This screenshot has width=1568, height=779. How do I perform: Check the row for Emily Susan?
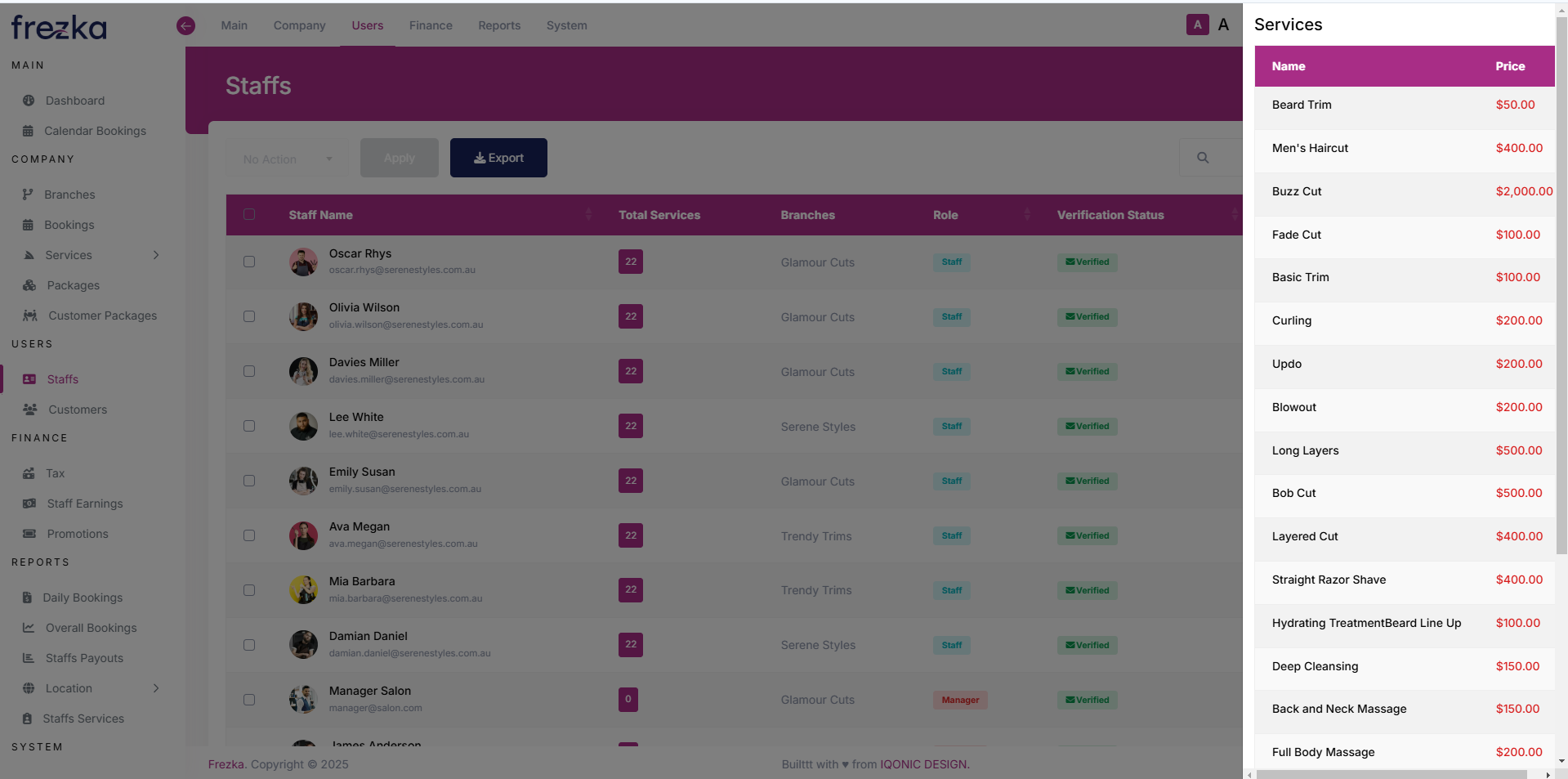tap(249, 481)
